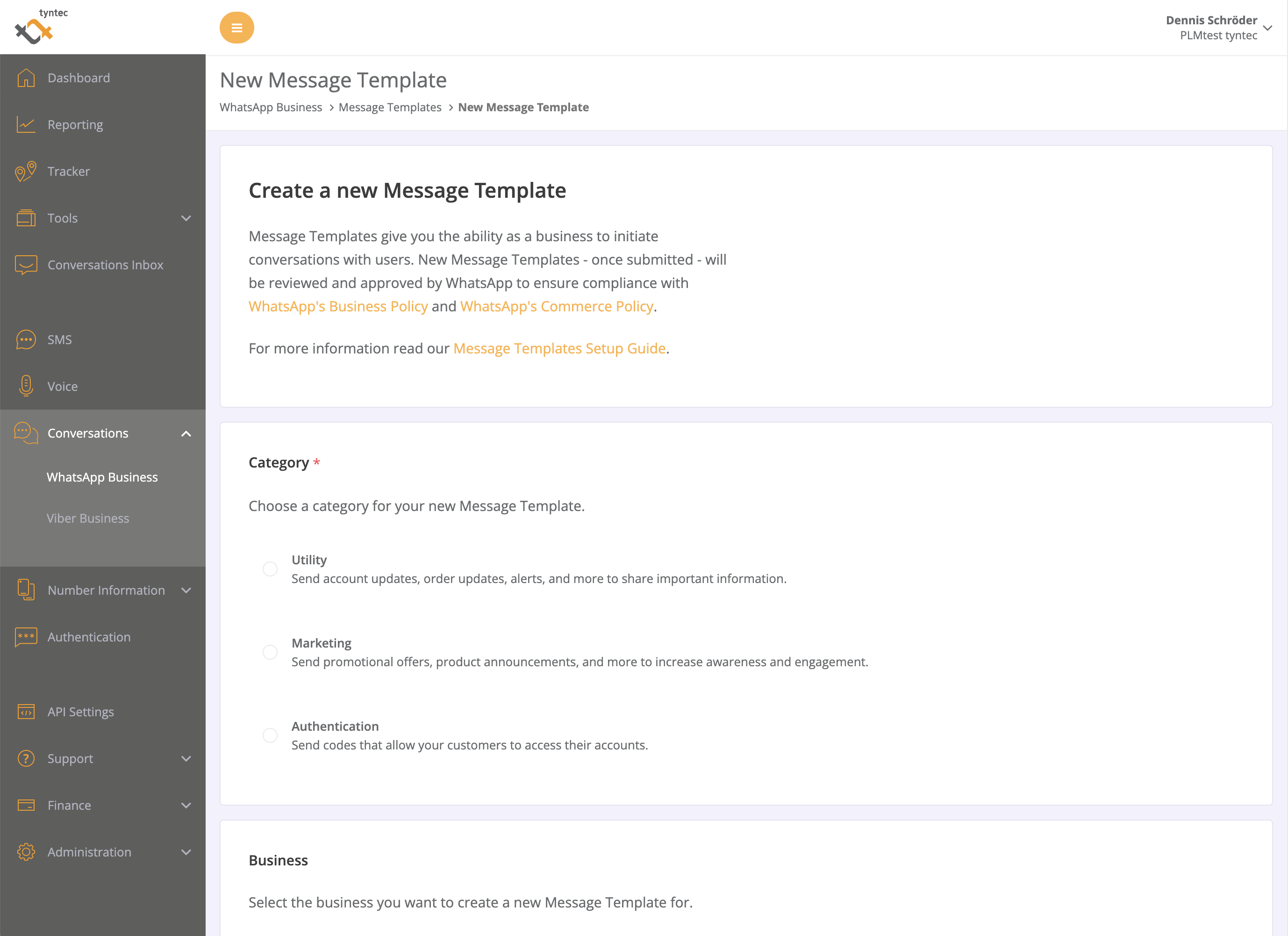Click the Dashboard icon in sidebar
1288x936 pixels.
(27, 78)
